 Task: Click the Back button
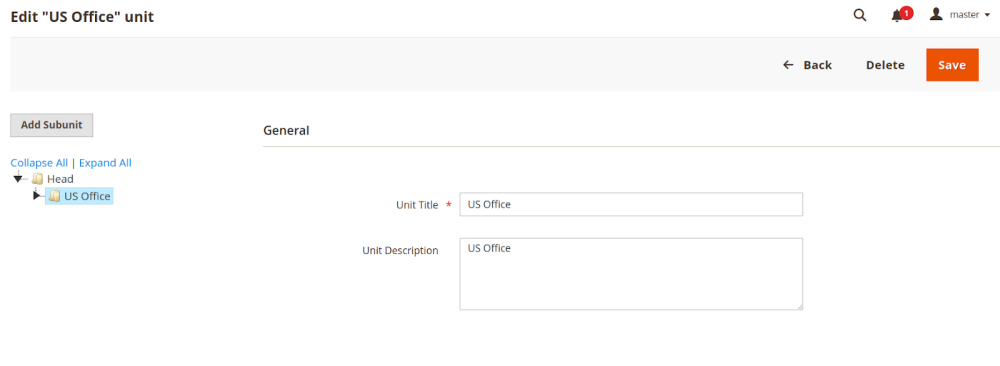[x=807, y=65]
